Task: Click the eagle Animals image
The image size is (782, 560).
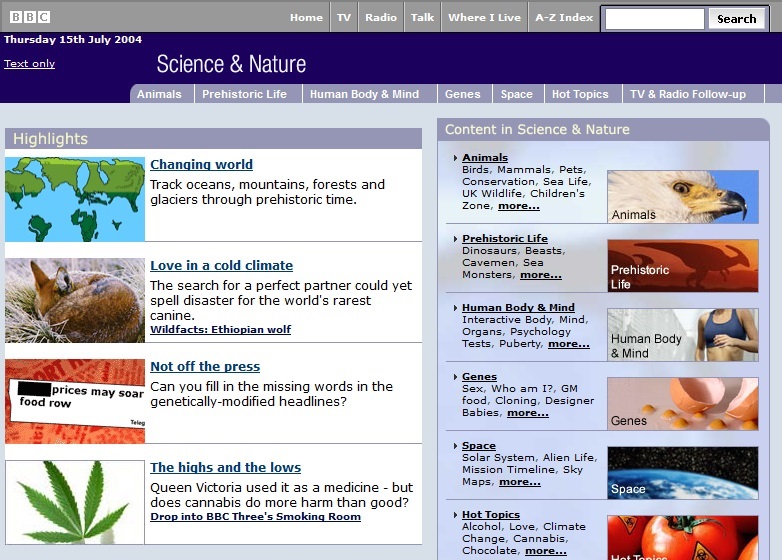Action: click(682, 196)
